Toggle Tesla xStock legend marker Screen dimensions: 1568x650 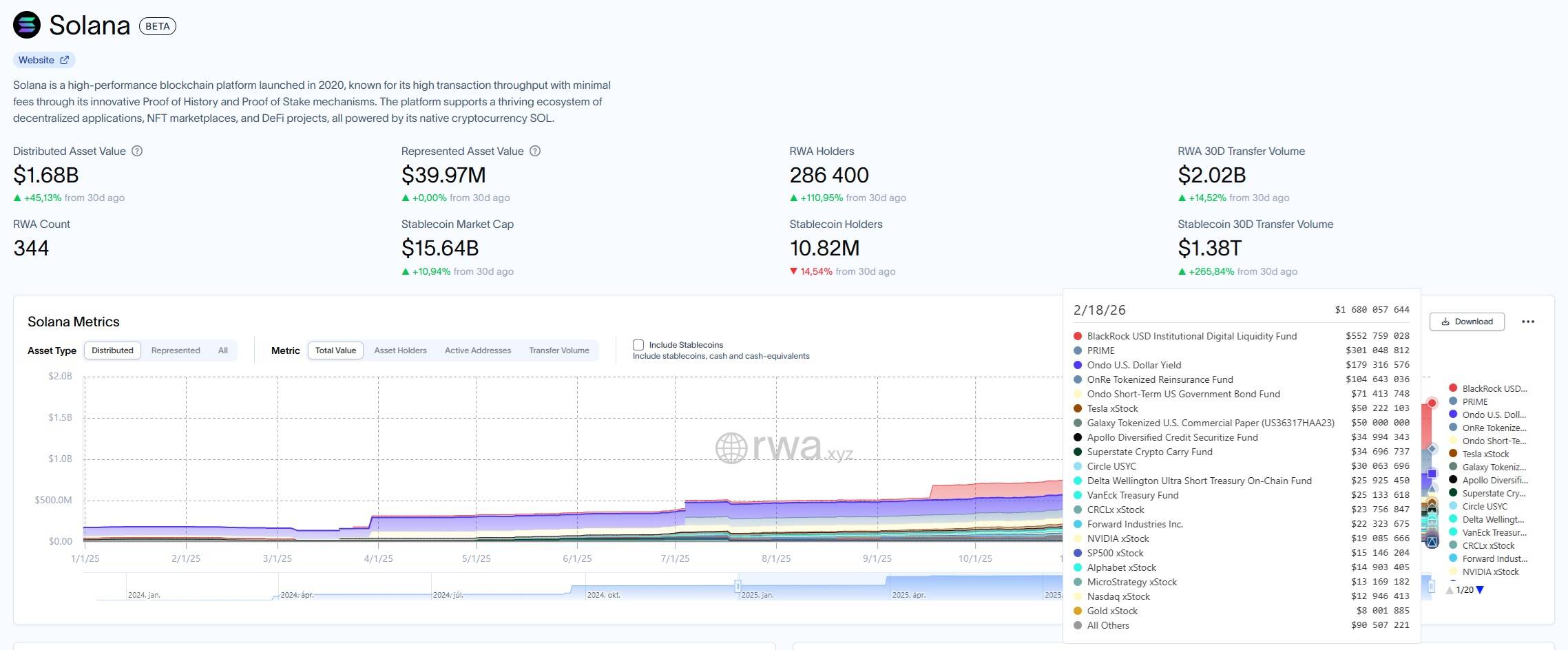(x=1453, y=454)
